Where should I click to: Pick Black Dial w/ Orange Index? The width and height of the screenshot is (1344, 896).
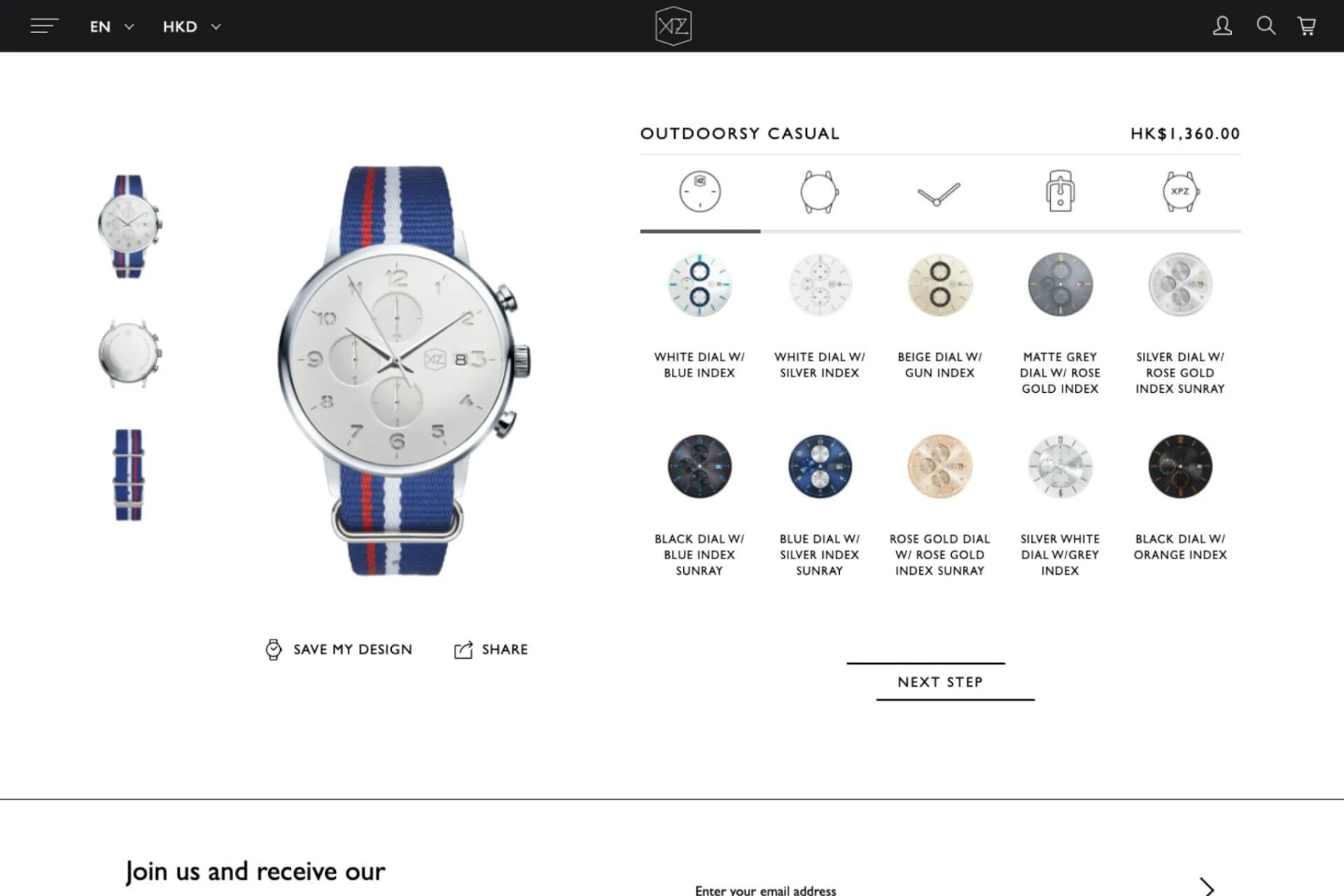[x=1180, y=497]
